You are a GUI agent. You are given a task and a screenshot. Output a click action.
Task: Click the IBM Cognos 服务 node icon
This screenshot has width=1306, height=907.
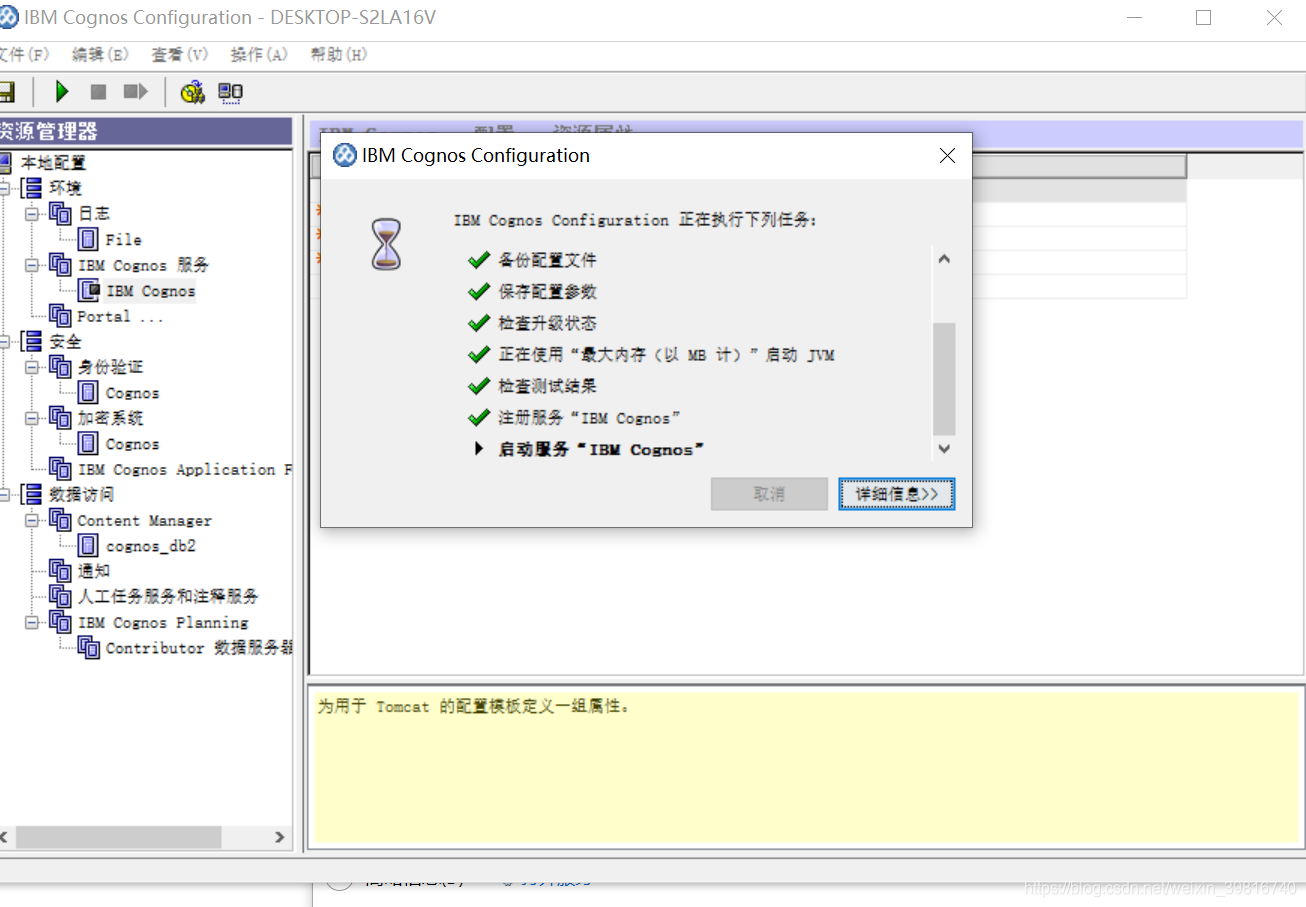(60, 265)
